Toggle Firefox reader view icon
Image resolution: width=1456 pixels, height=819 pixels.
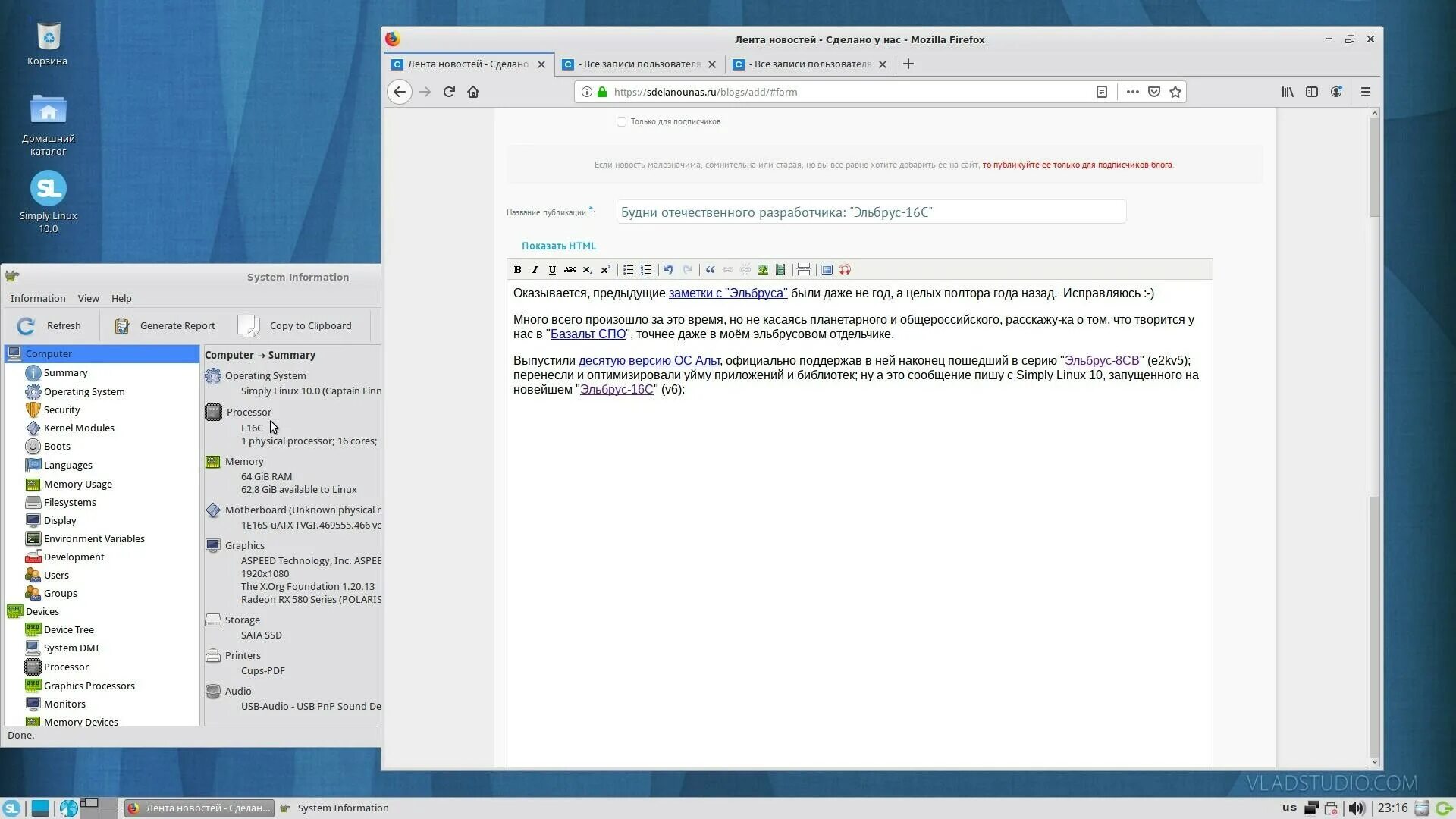click(1102, 92)
